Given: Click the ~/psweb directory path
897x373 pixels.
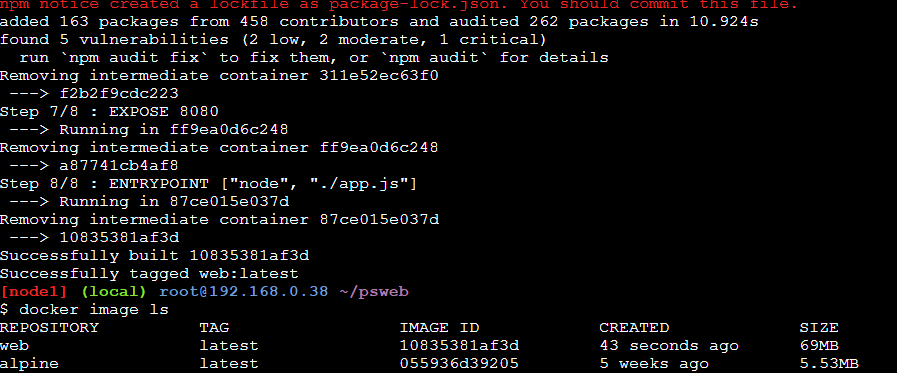Looking at the screenshot, I should point(374,292).
